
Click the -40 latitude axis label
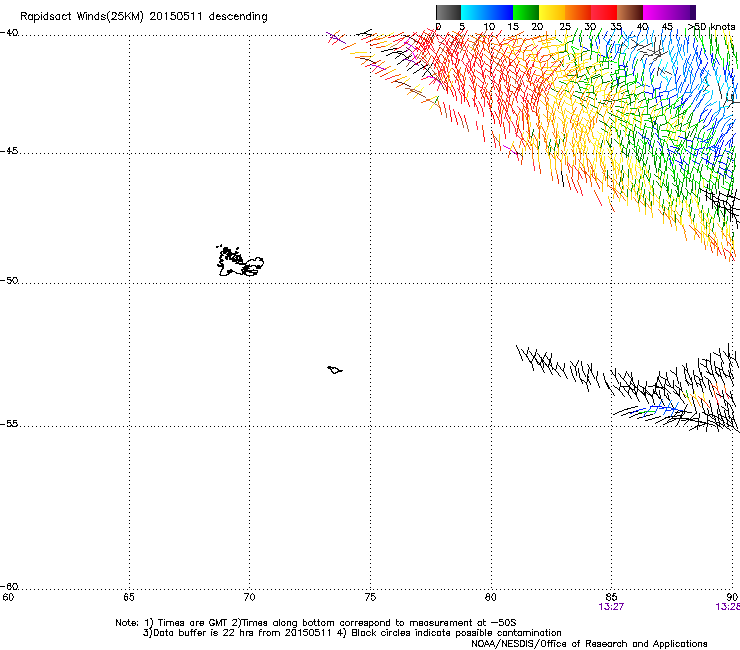coord(9,33)
